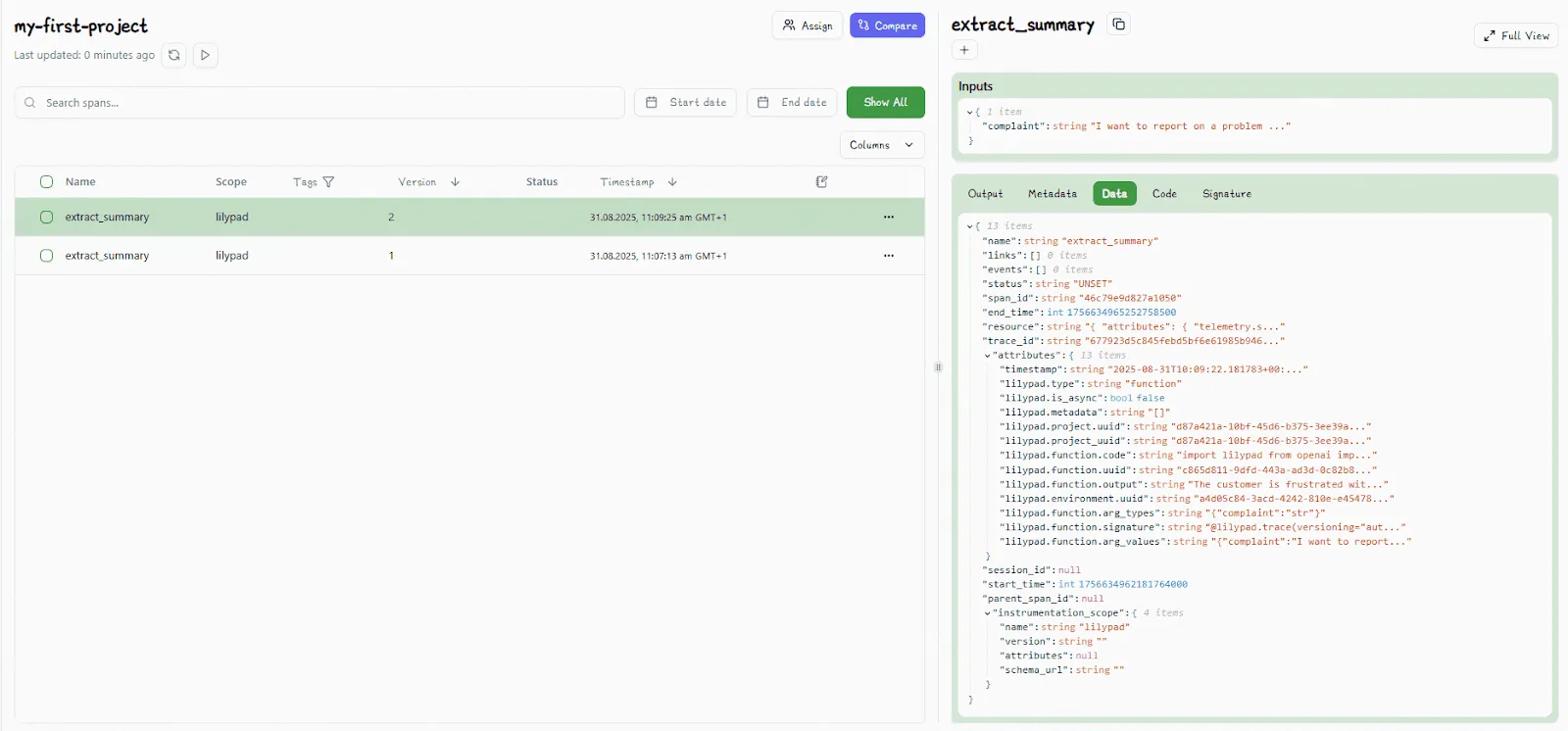Check the version 1 extract_summary row checkbox

click(x=46, y=256)
